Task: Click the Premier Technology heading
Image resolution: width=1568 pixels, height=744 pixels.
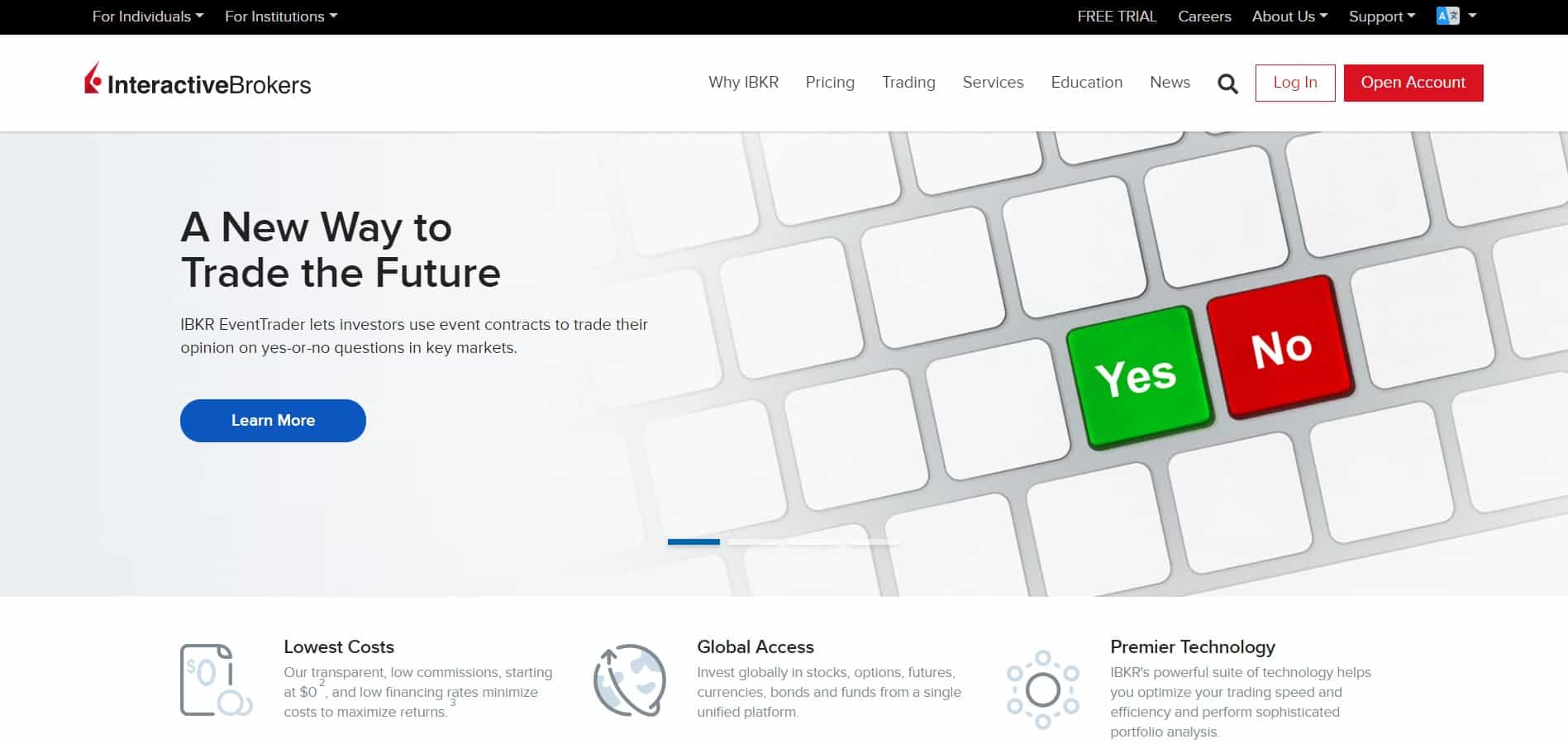Action: [1193, 646]
